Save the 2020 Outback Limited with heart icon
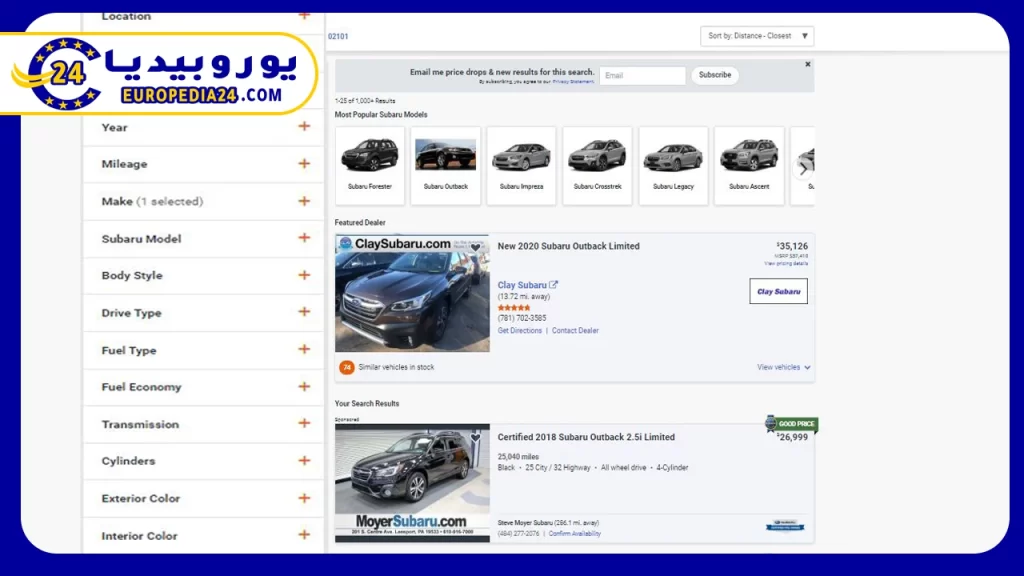 pyautogui.click(x=475, y=247)
